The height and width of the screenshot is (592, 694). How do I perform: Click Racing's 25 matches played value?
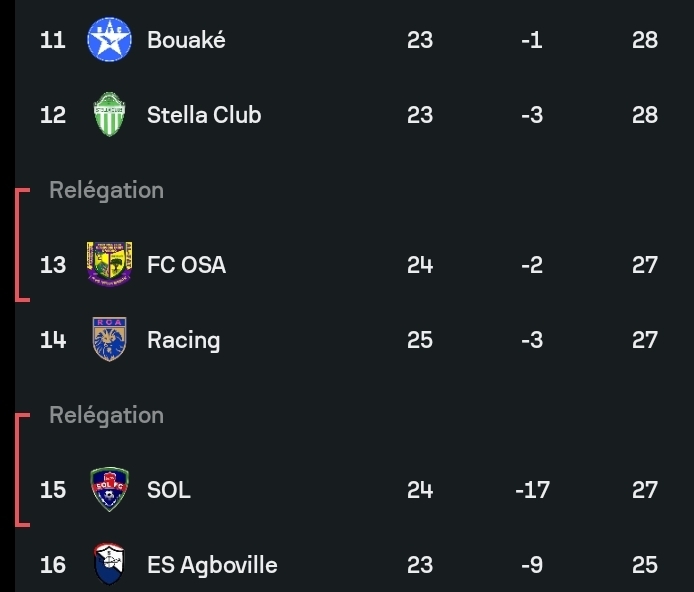tap(420, 340)
